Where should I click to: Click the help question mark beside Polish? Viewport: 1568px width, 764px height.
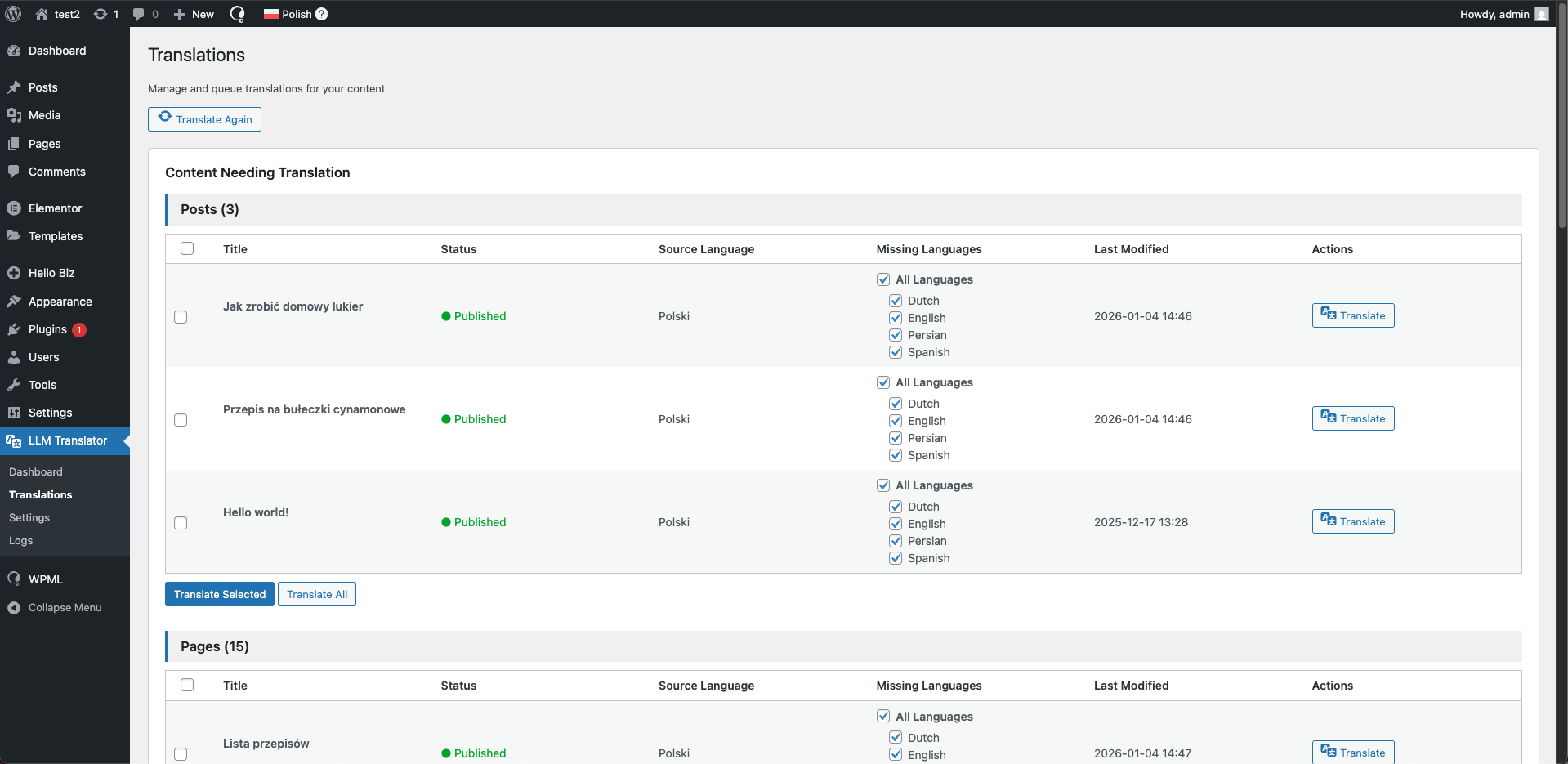[x=321, y=14]
